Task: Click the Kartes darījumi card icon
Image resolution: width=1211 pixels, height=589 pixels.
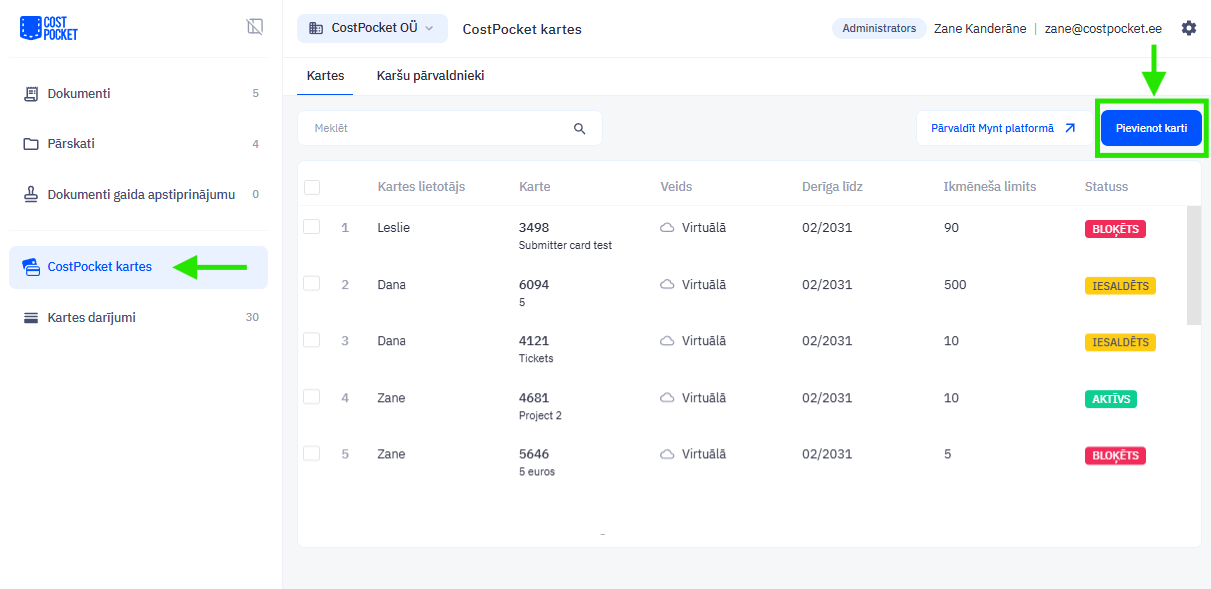Action: tap(31, 318)
